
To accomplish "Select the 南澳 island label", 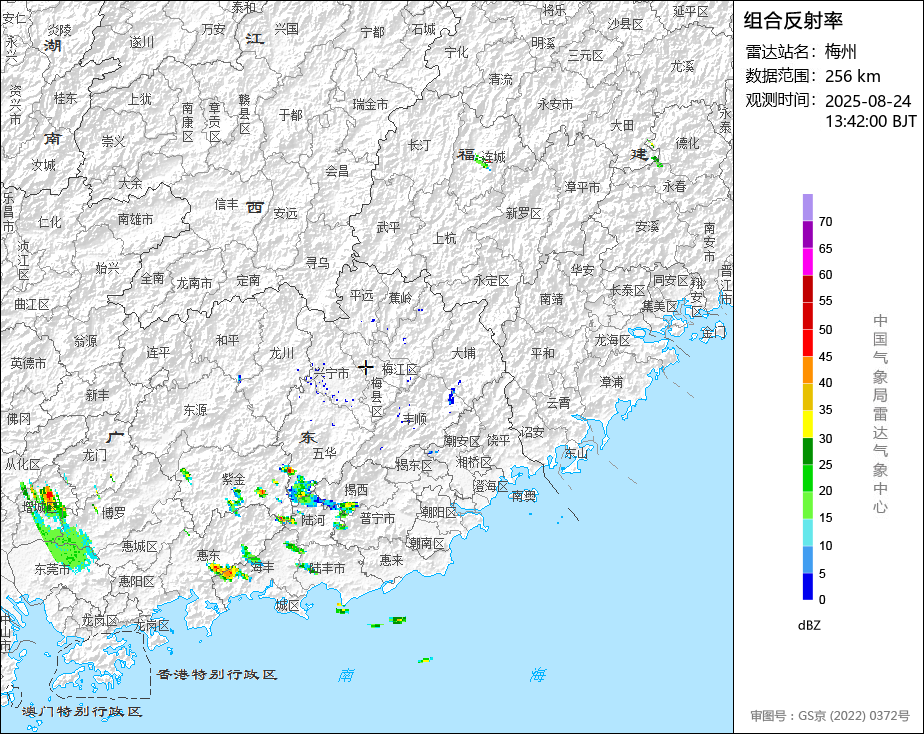I will coord(524,496).
